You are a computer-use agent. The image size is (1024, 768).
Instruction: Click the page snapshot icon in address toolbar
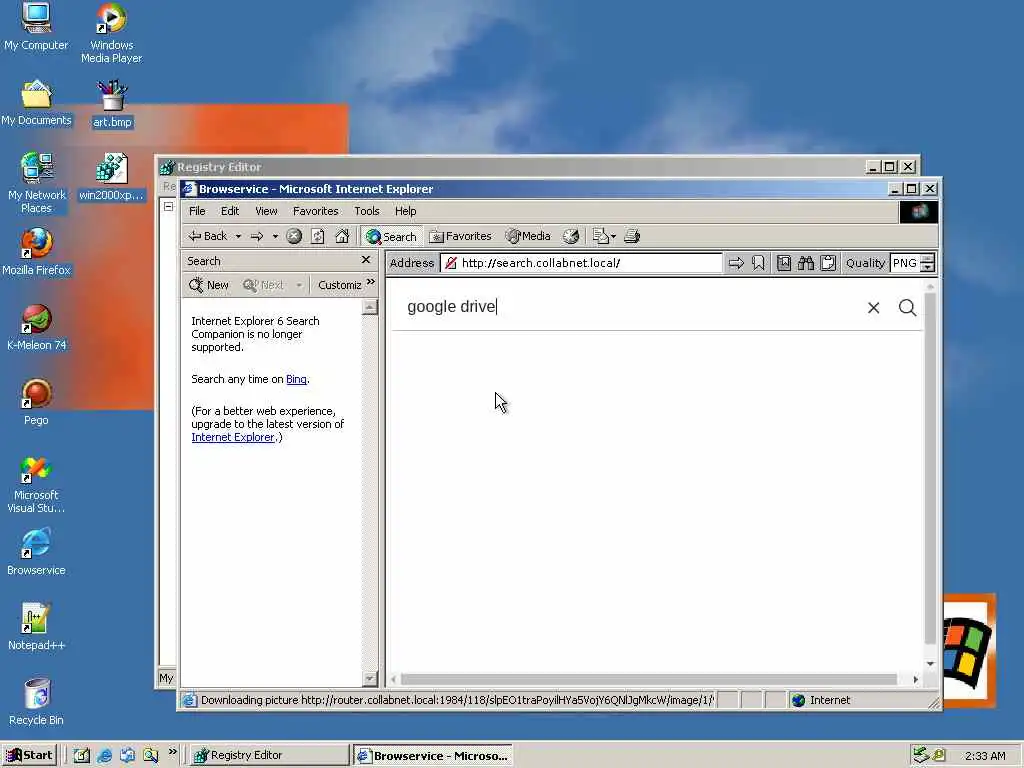(x=784, y=263)
